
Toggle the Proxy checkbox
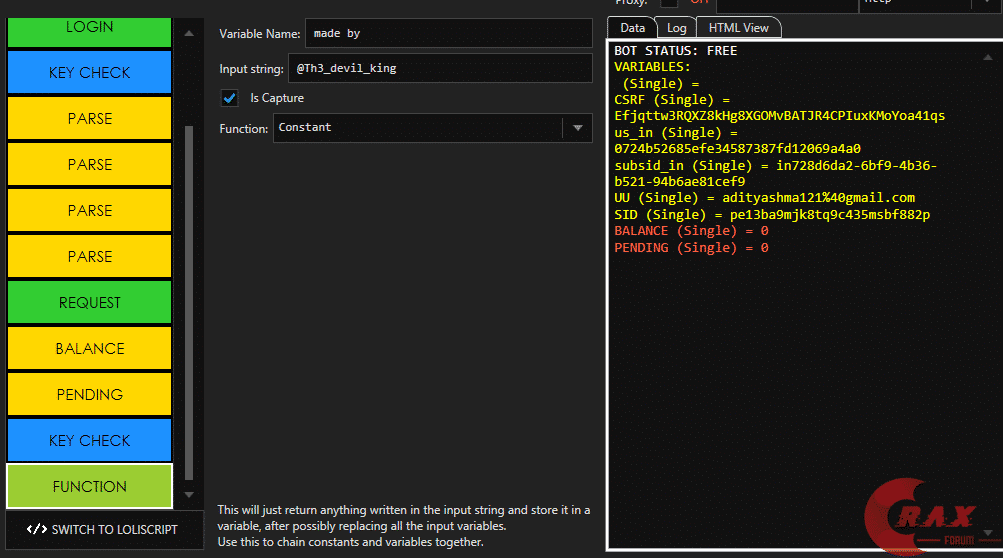(668, 3)
